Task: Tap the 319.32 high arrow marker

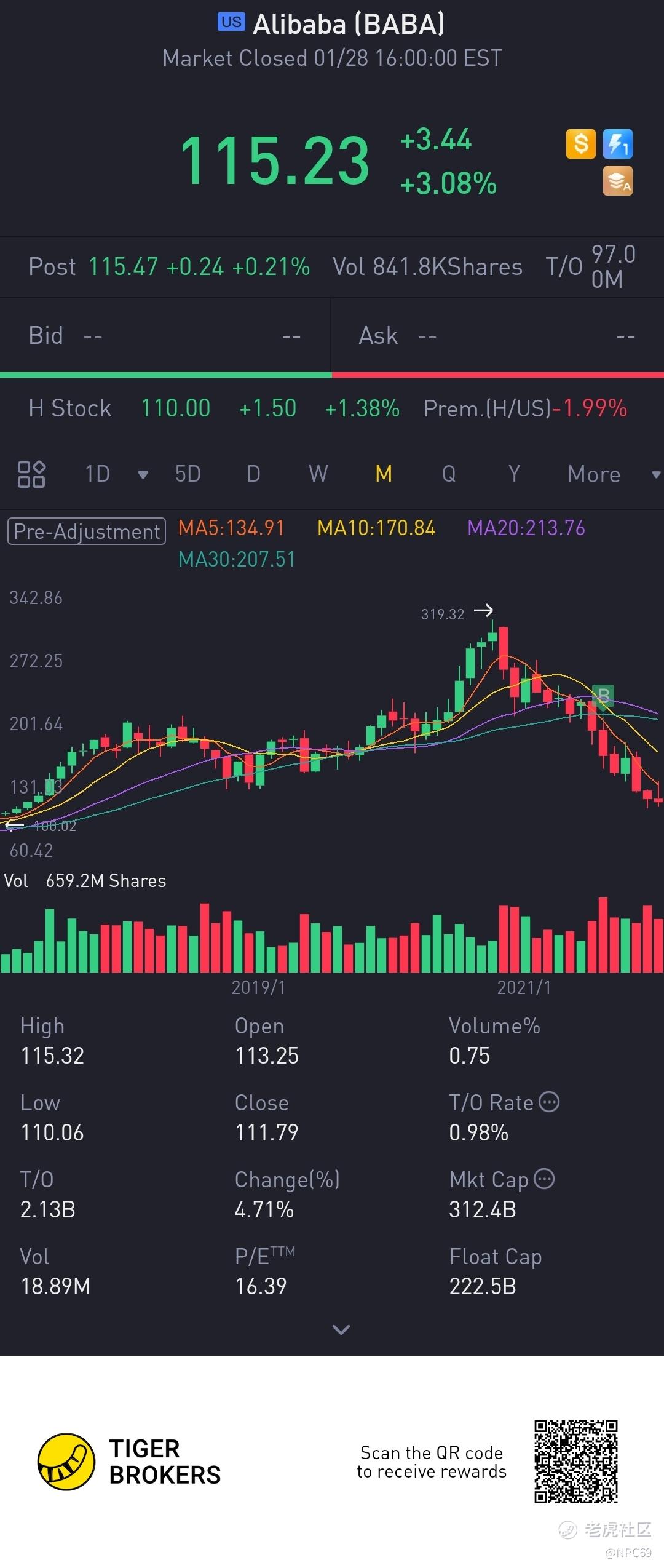Action: 484,610
